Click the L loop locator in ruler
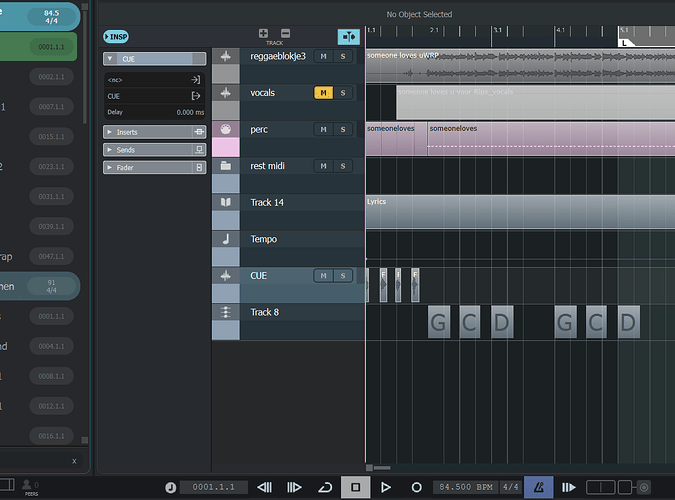This screenshot has height=500, width=675. pyautogui.click(x=625, y=43)
